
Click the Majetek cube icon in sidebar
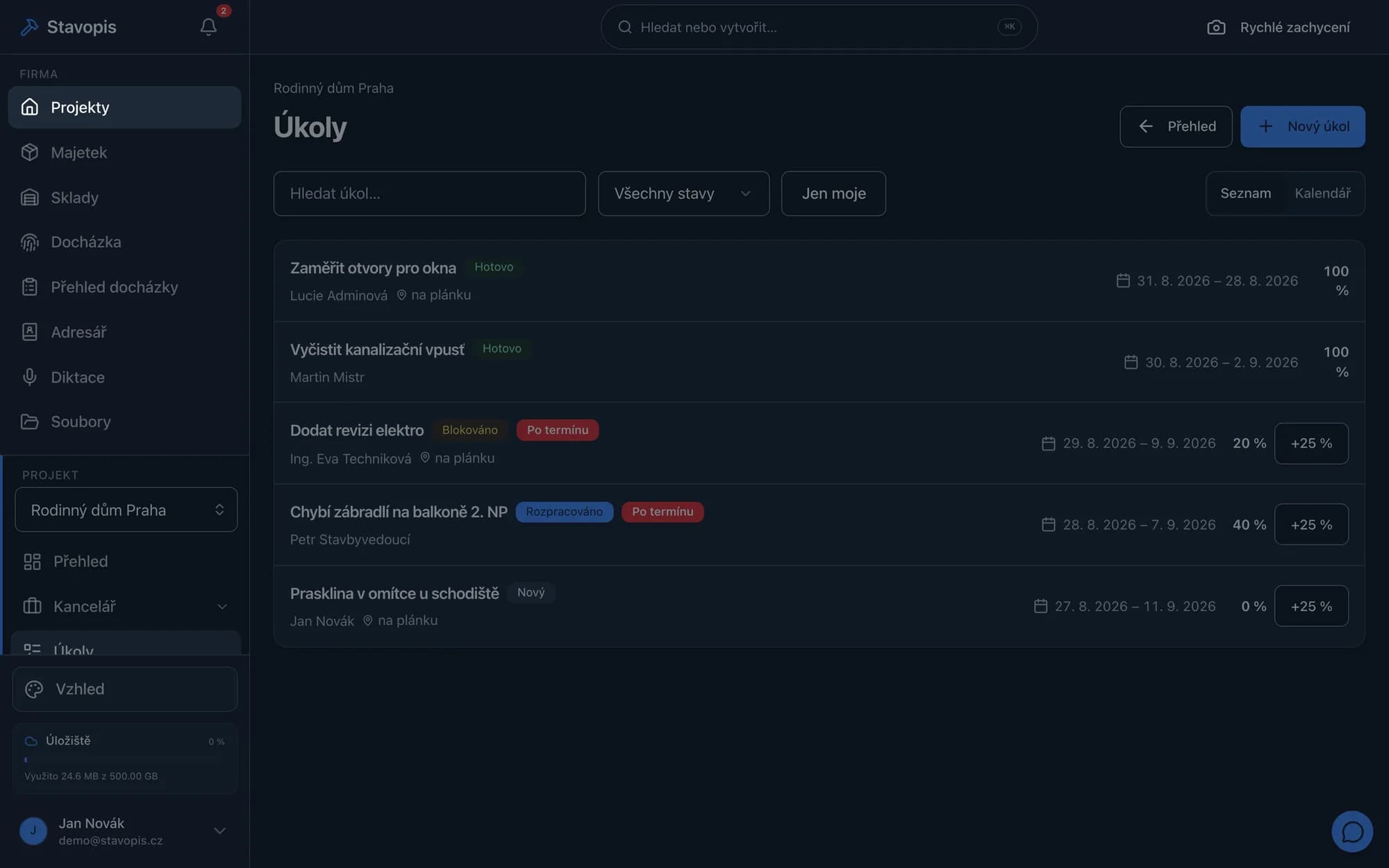pyautogui.click(x=29, y=152)
